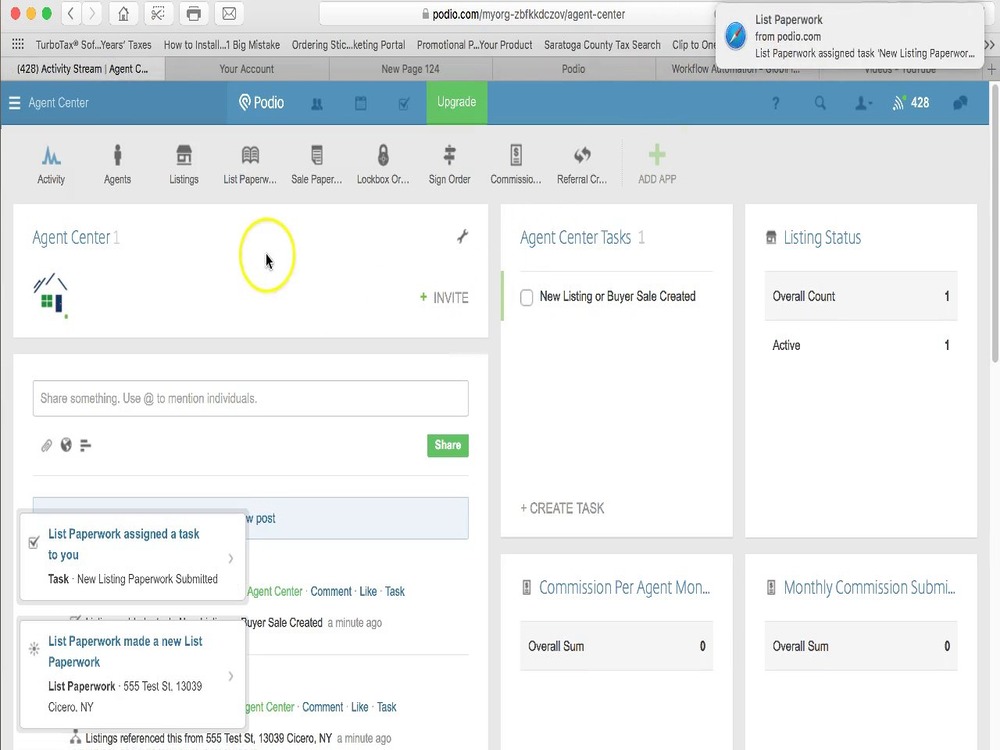Click the first Comment link in the stream
1000x750 pixels.
330,591
